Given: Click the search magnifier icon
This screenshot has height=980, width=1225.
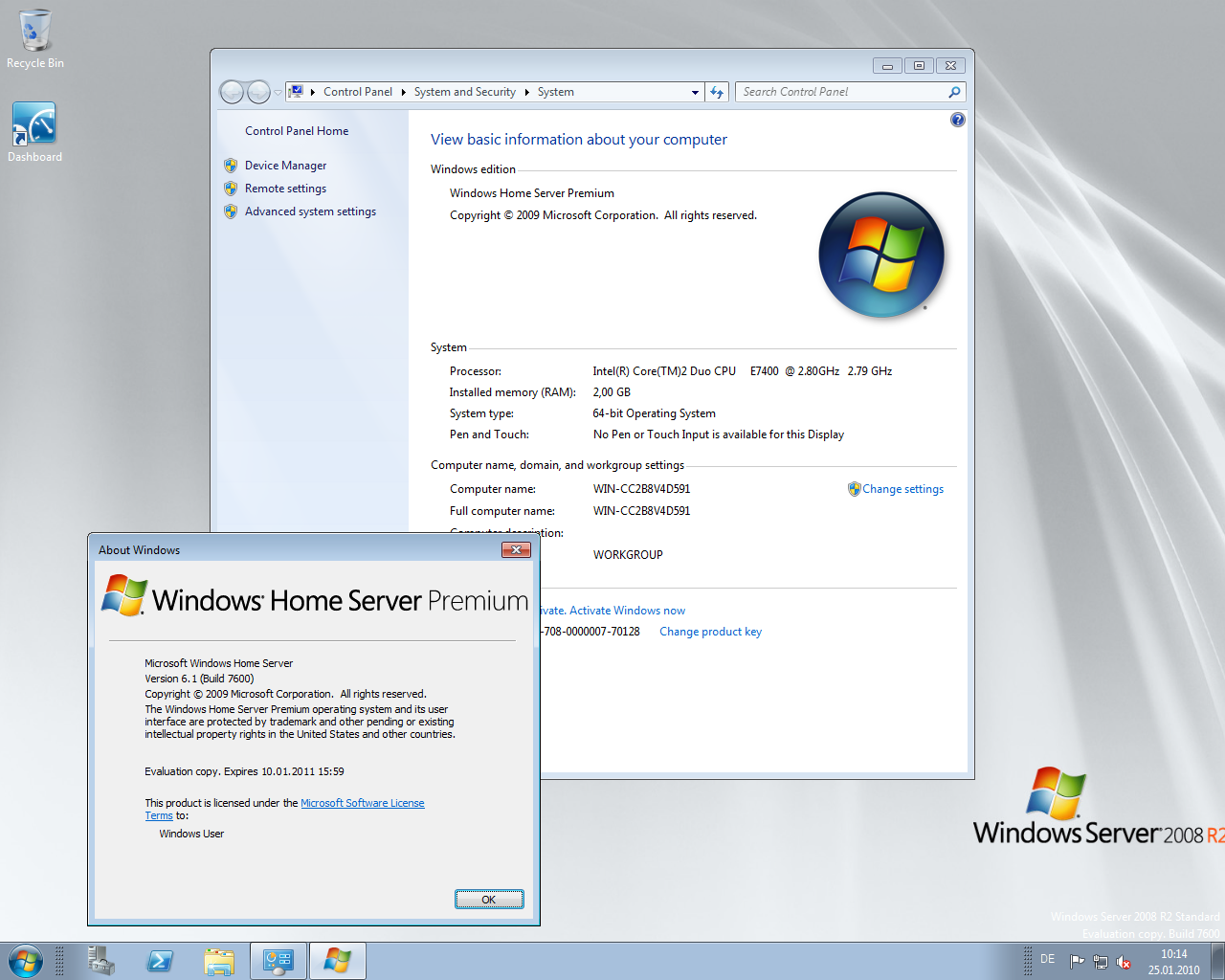Looking at the screenshot, I should 954,92.
